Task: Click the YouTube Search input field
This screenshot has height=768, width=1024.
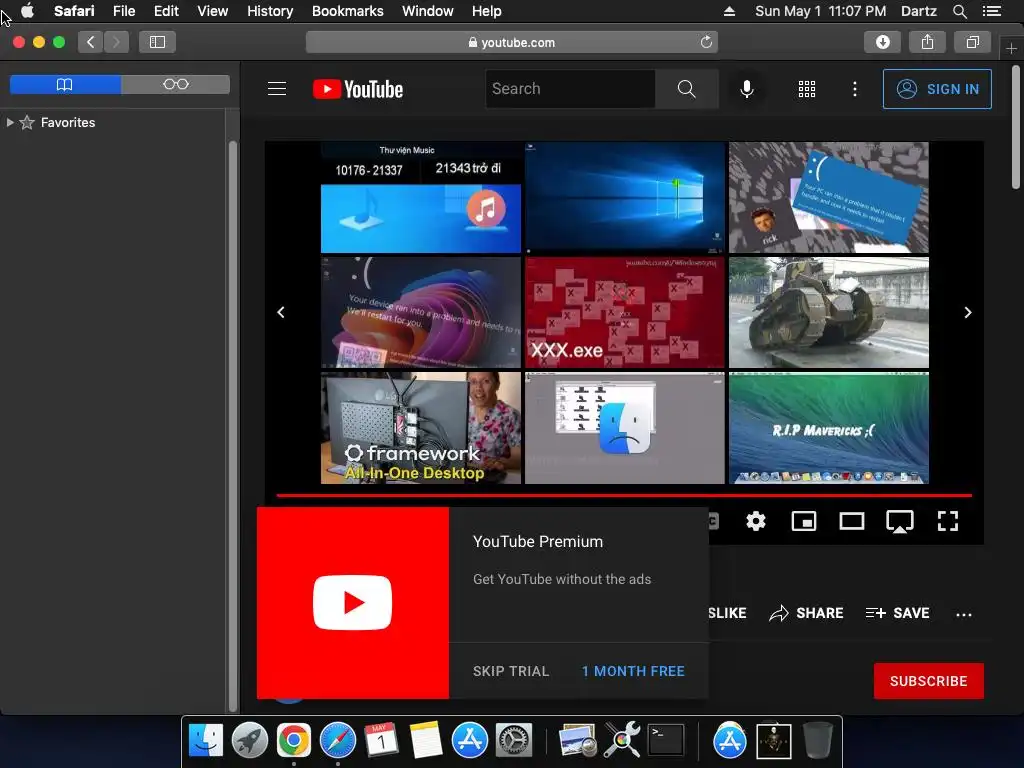Action: click(570, 89)
